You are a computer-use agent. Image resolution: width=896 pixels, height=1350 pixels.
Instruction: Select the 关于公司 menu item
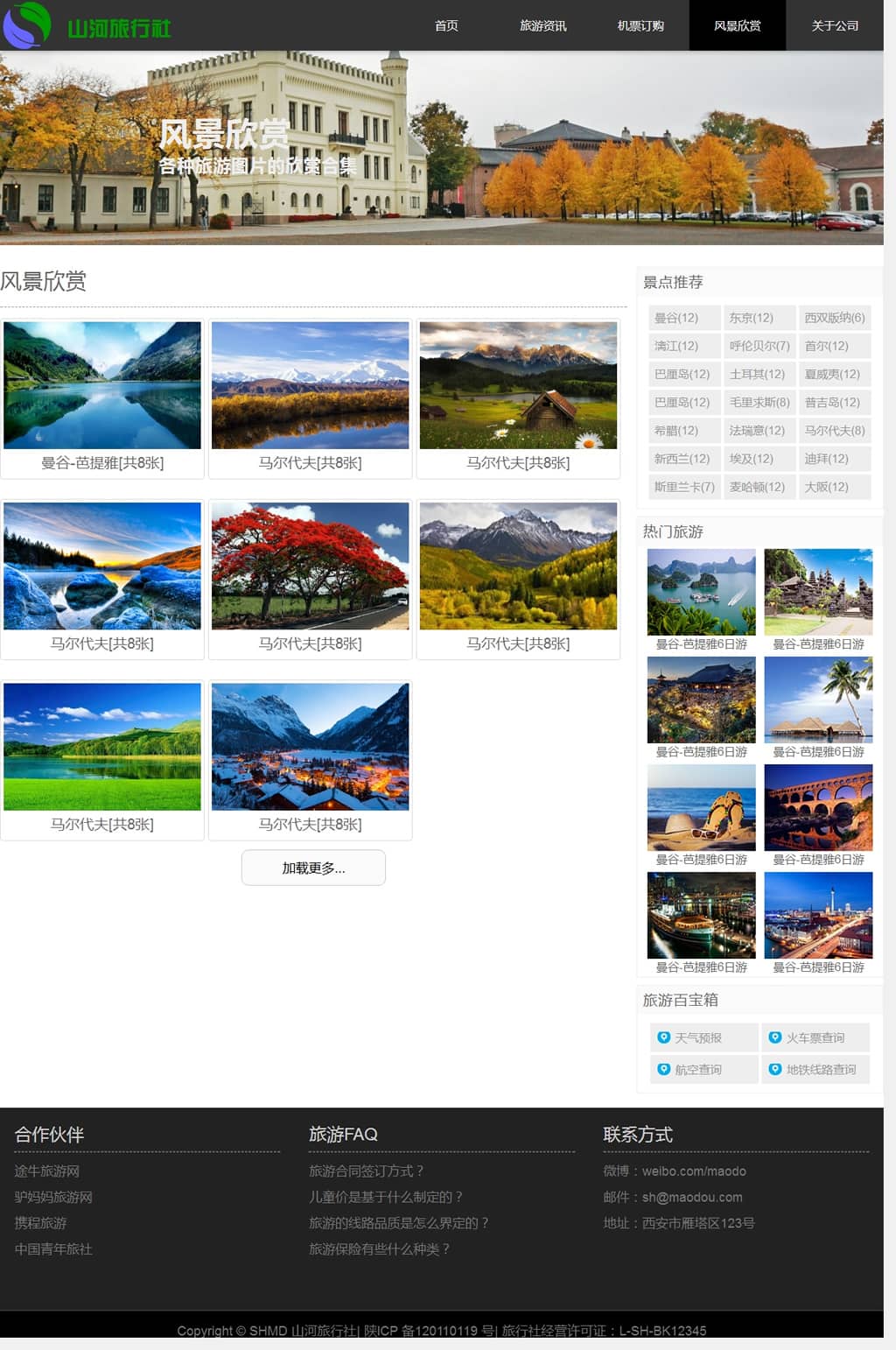[834, 25]
